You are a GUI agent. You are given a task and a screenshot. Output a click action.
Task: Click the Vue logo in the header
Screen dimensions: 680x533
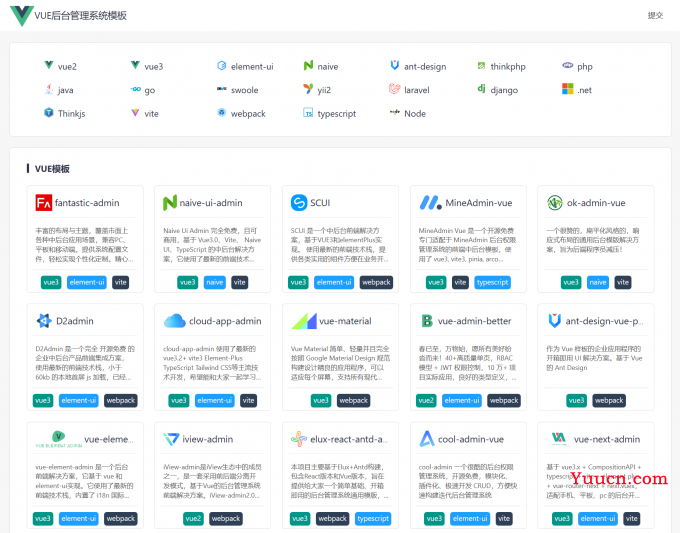click(x=22, y=16)
